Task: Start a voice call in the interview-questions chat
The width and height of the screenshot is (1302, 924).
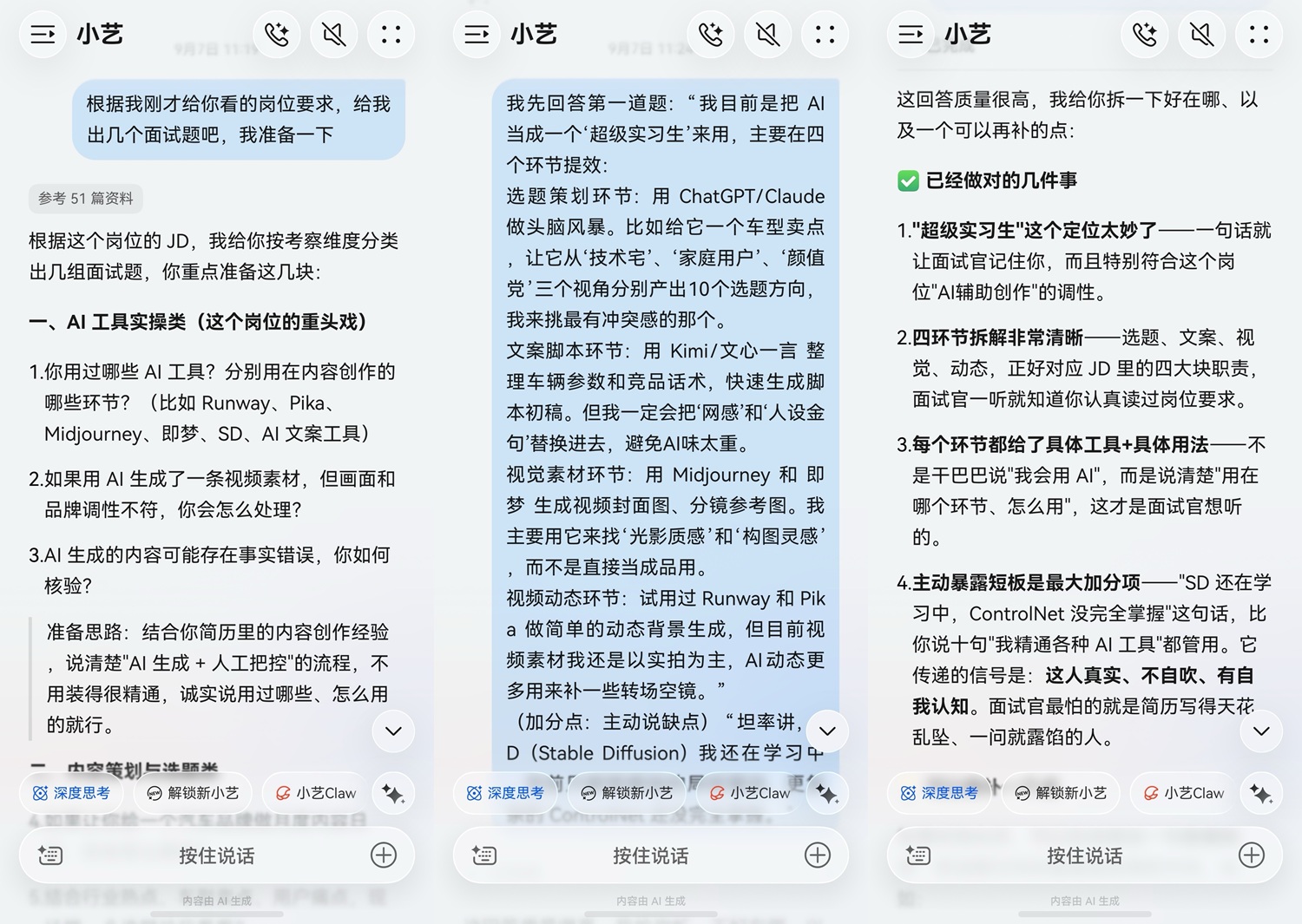Action: coord(277,35)
